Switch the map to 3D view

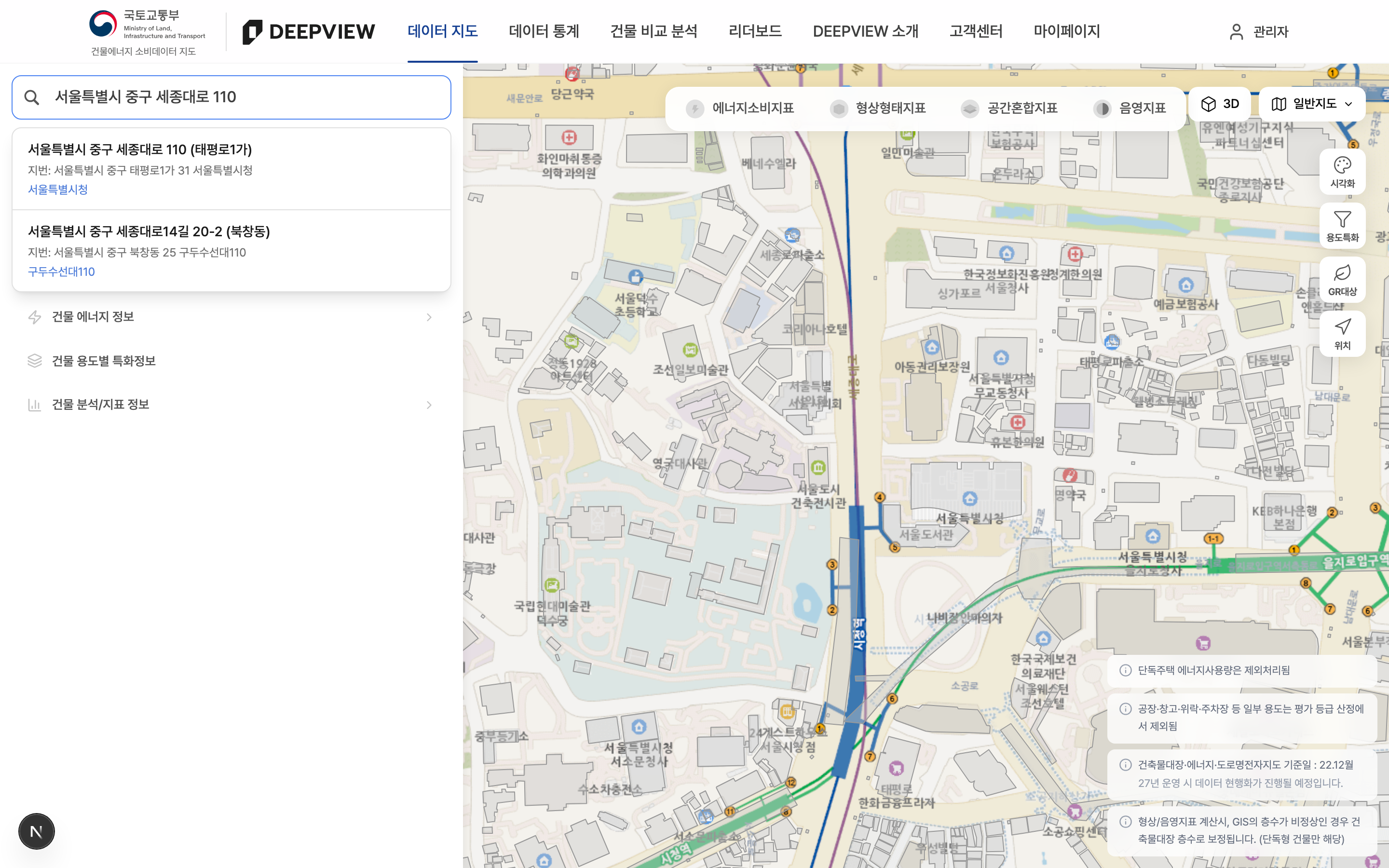pos(1220,104)
